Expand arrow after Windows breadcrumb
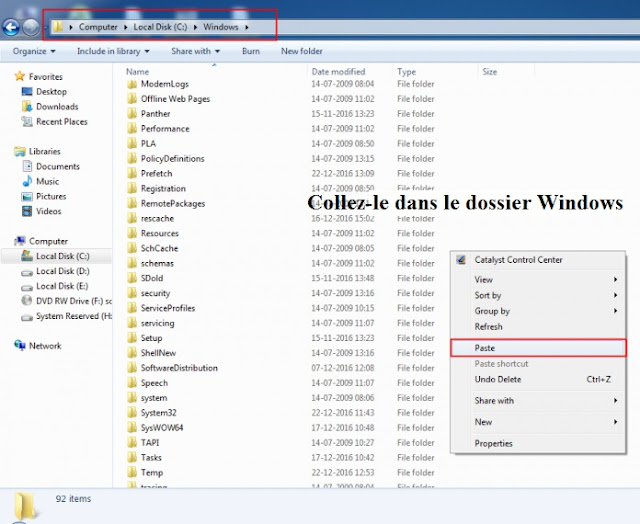Screen dimensions: 640x524 coord(247,27)
